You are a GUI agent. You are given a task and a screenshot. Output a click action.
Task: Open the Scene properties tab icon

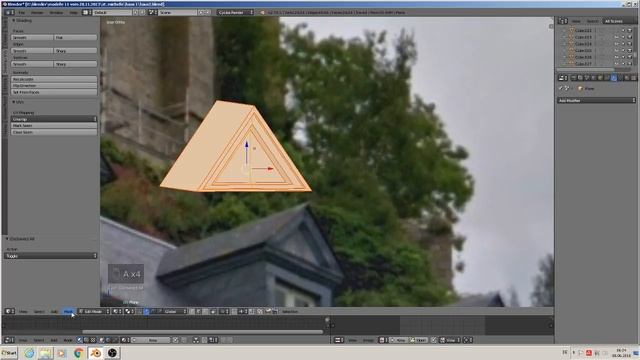tap(587, 78)
